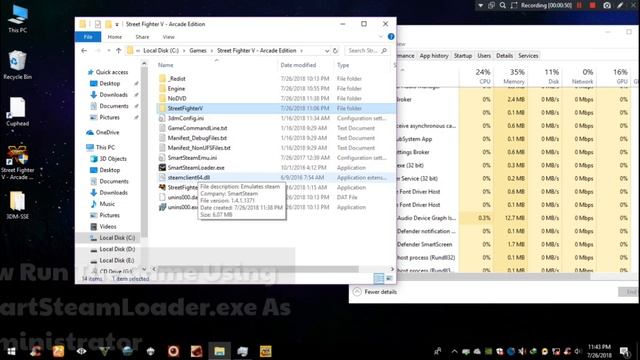This screenshot has width=640, height=360.
Task: Open Quick Access toolbar customize dropdown
Action: point(117,24)
